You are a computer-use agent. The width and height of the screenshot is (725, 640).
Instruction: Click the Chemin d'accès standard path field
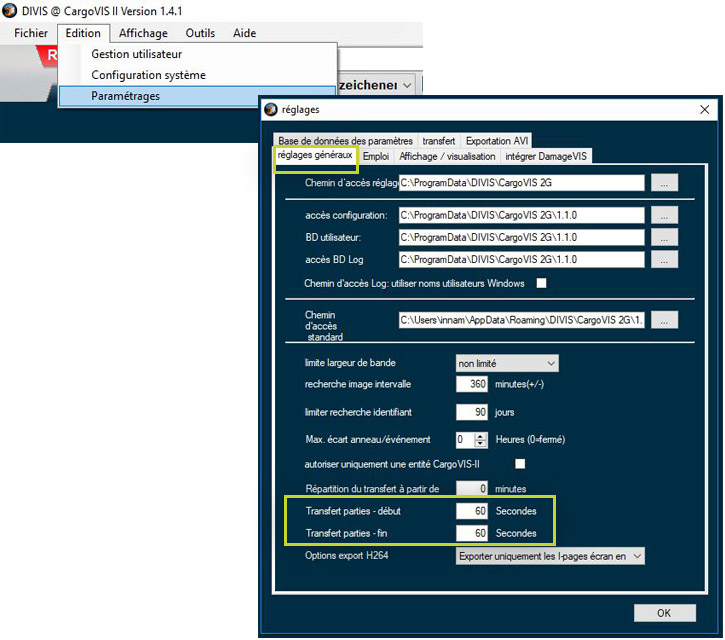point(522,320)
